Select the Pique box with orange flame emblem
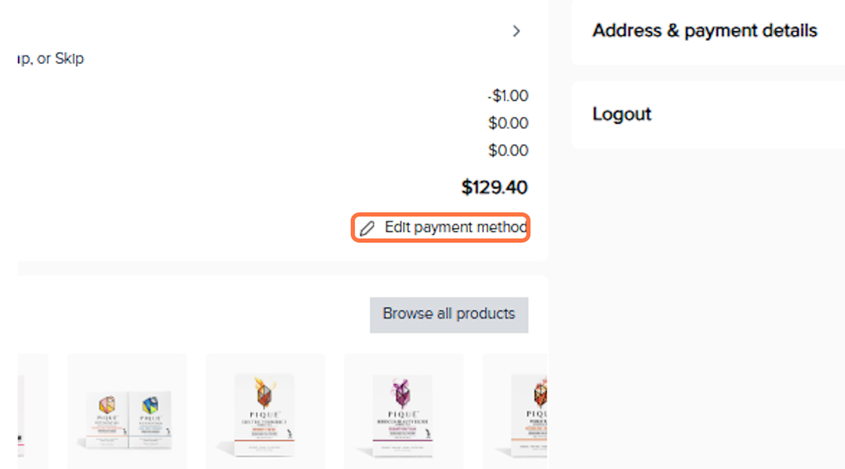Image resolution: width=845 pixels, height=469 pixels. click(x=265, y=411)
